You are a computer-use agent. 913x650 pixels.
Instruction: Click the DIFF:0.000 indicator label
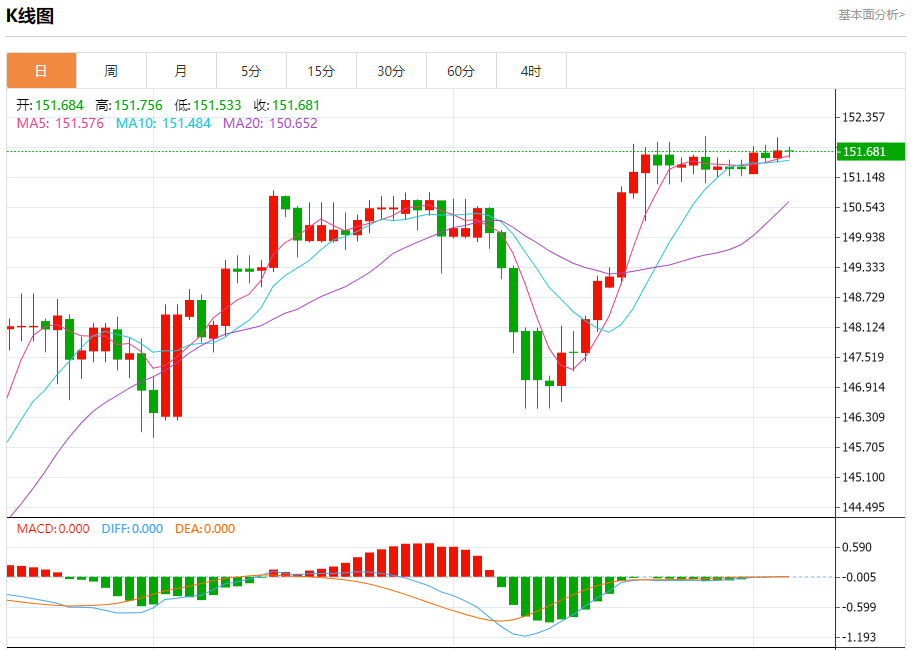pyautogui.click(x=132, y=529)
